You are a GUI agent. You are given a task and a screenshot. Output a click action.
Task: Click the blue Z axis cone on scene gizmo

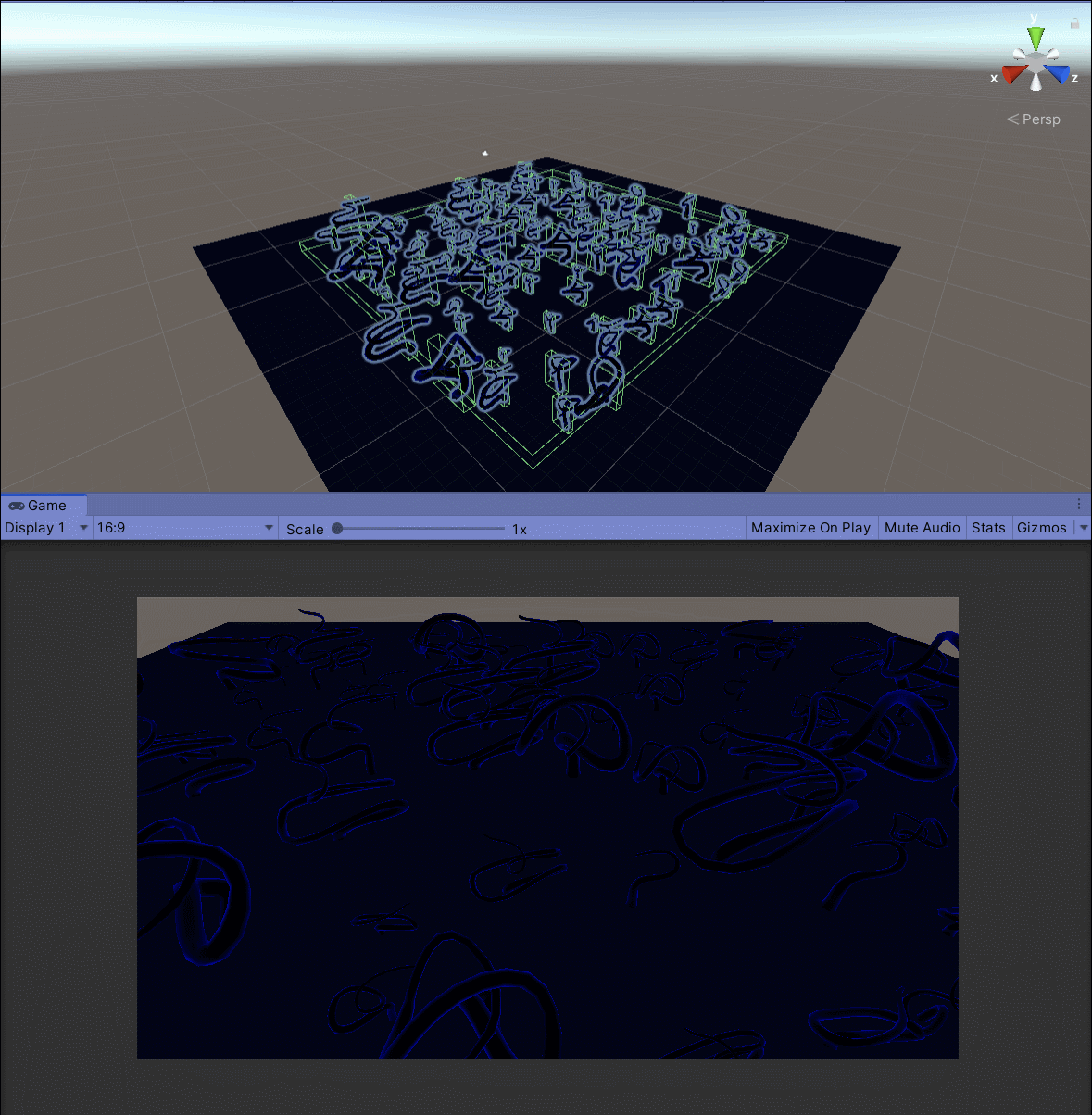click(1058, 74)
